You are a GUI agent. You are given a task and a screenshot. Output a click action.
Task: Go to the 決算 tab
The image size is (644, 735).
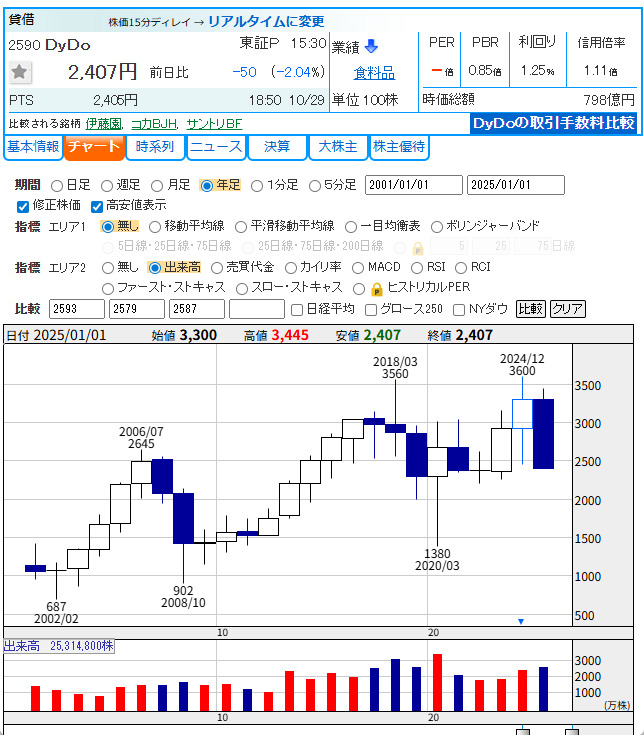277,147
